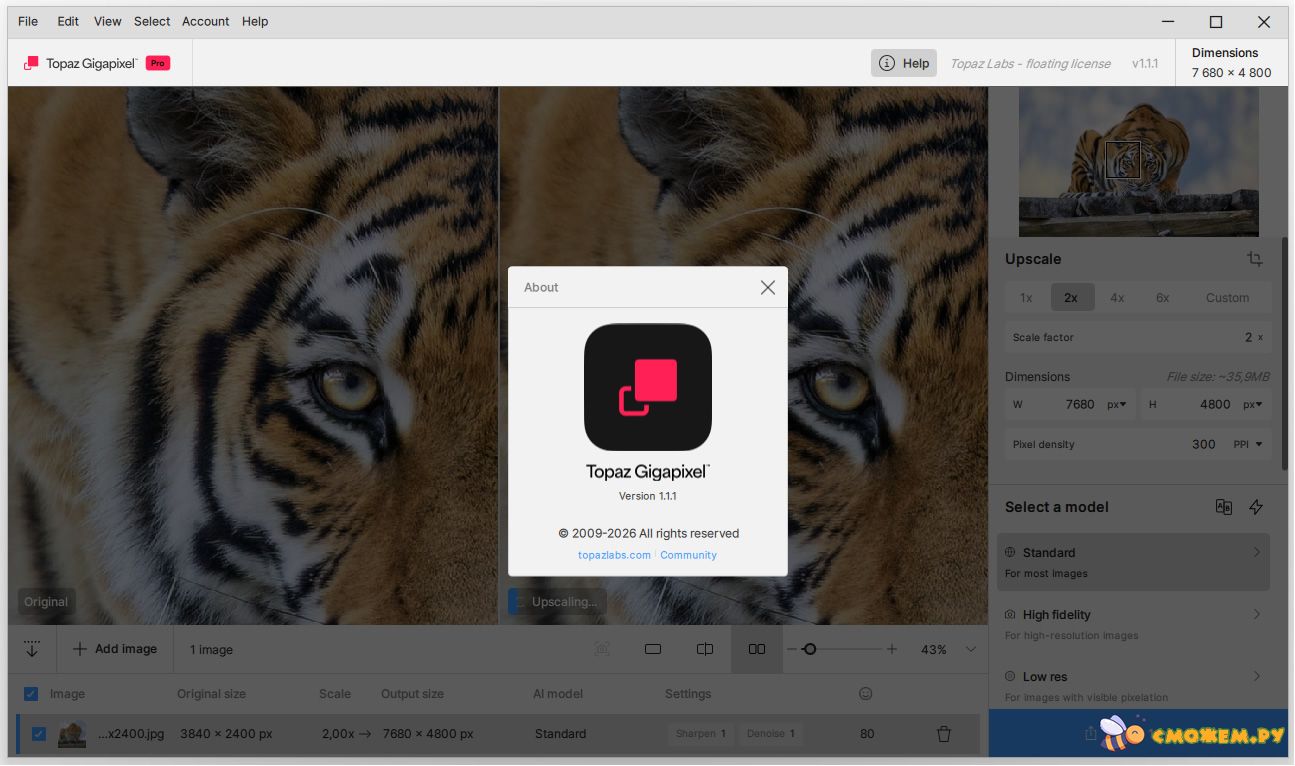Click the zoom slider handle
Viewport: 1295px width, 766px height.
click(x=810, y=649)
